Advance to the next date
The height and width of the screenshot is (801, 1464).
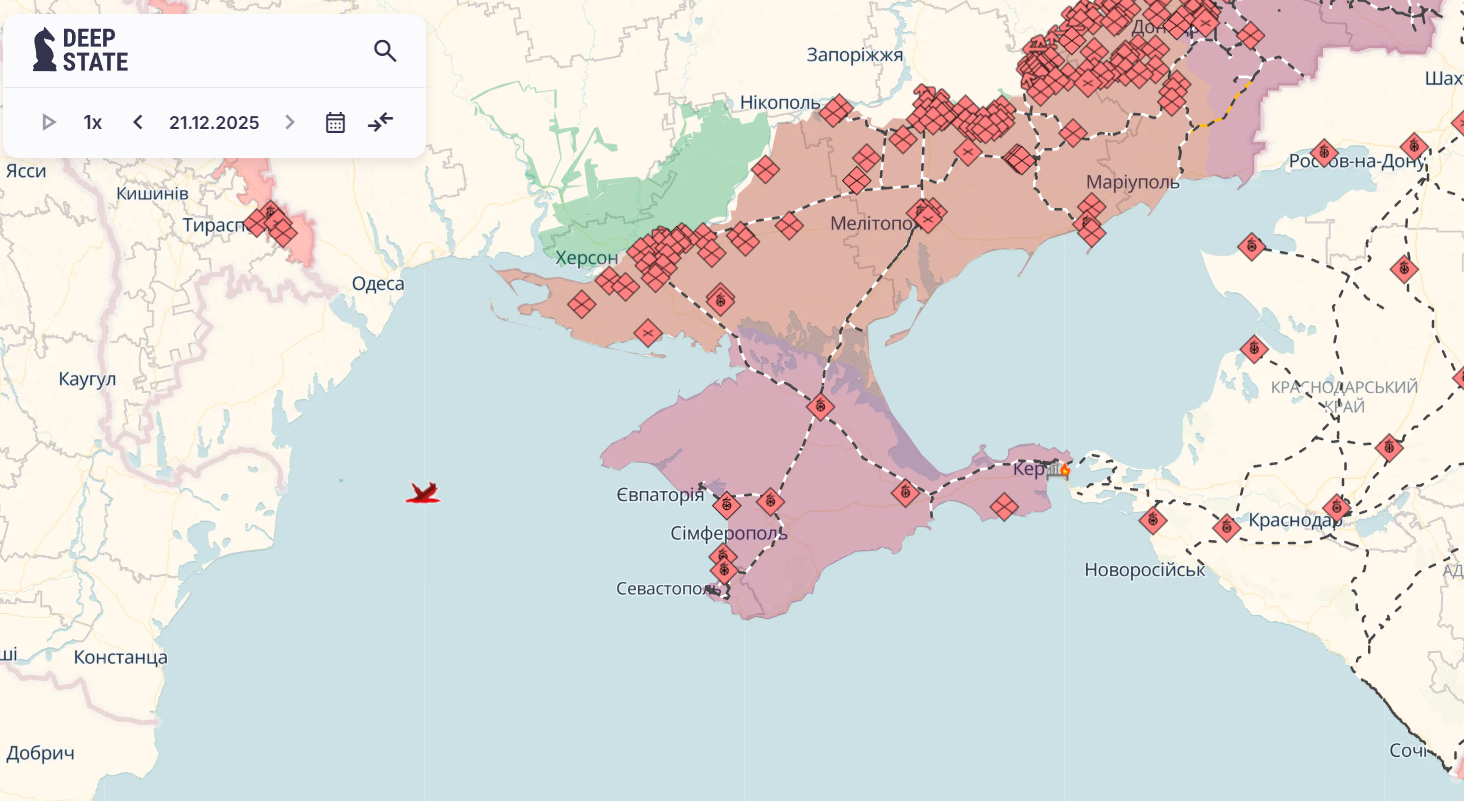(290, 122)
